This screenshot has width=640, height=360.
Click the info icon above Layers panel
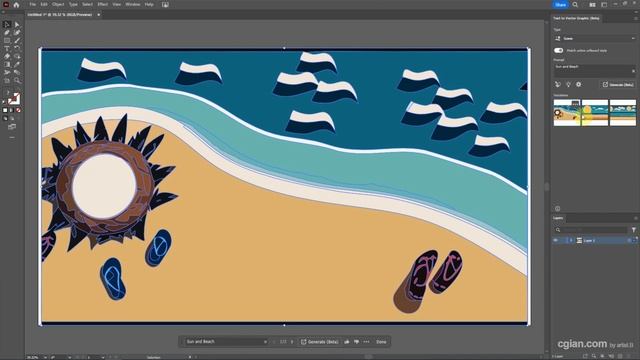pyautogui.click(x=558, y=209)
